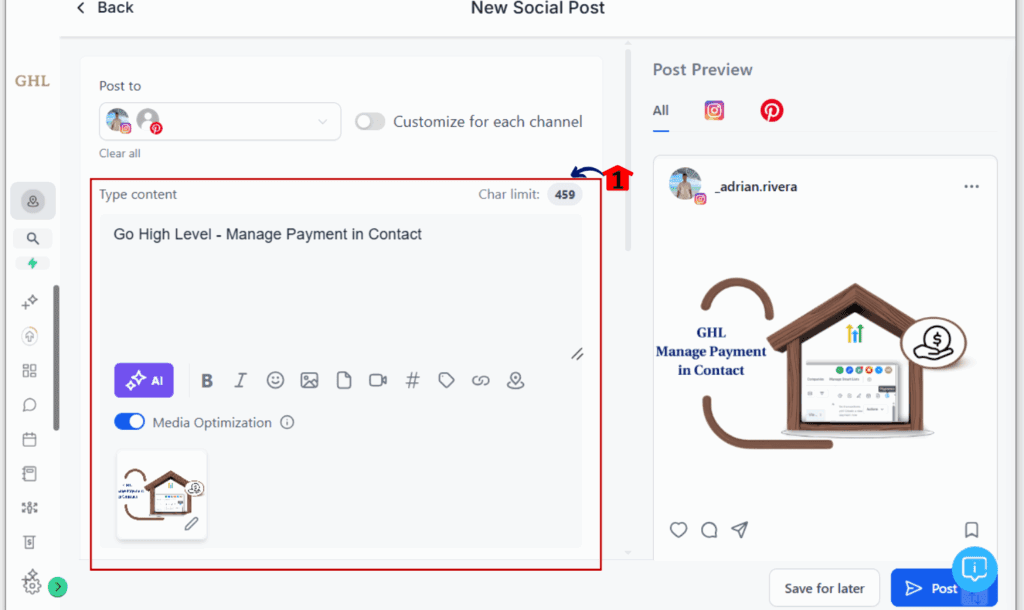Click inside the post content text area
The width and height of the screenshot is (1024, 610).
tap(341, 287)
